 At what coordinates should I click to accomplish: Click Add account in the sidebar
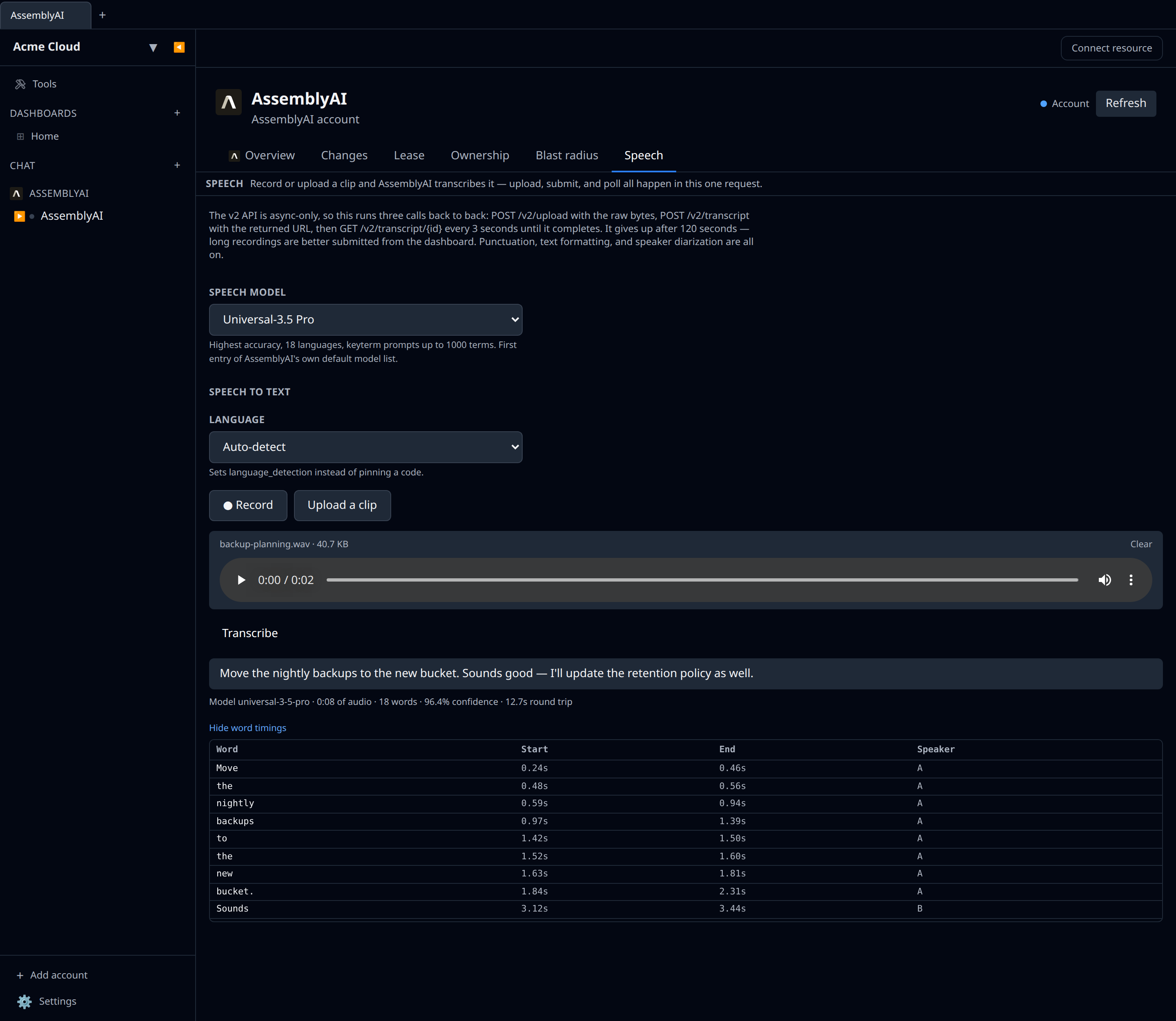click(x=52, y=975)
